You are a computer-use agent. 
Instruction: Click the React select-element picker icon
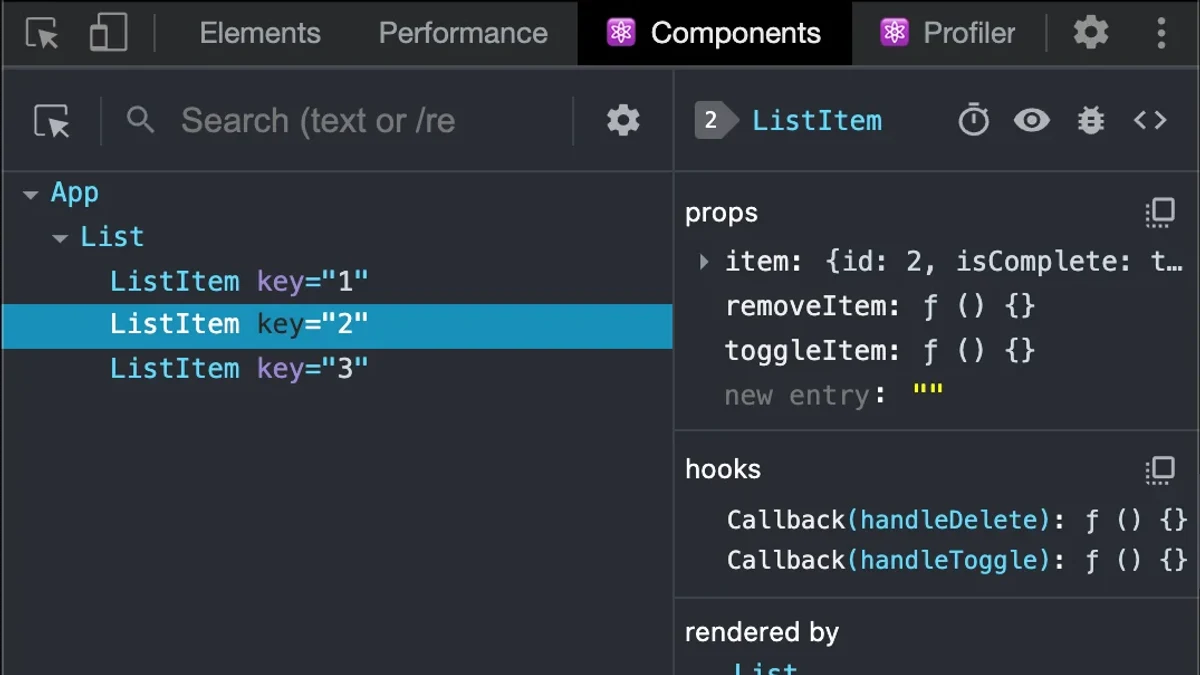click(x=52, y=121)
